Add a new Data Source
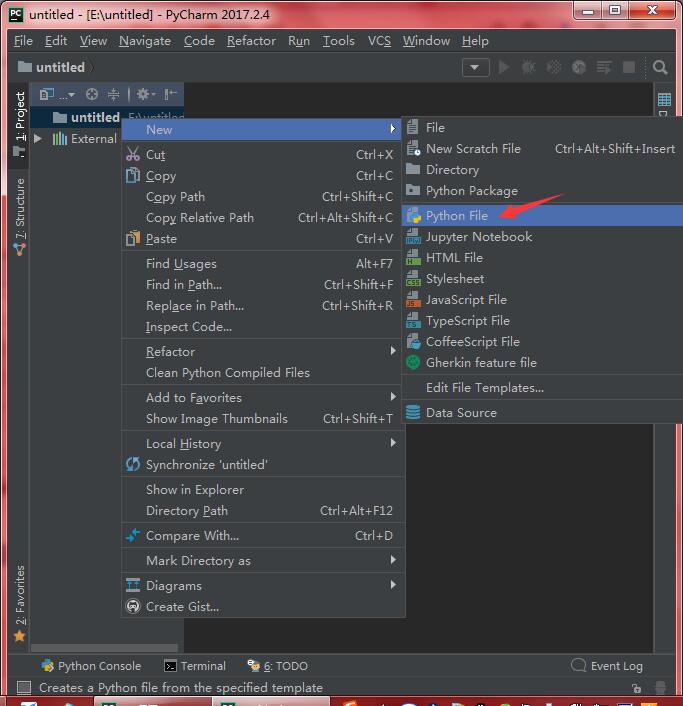 (543, 413)
